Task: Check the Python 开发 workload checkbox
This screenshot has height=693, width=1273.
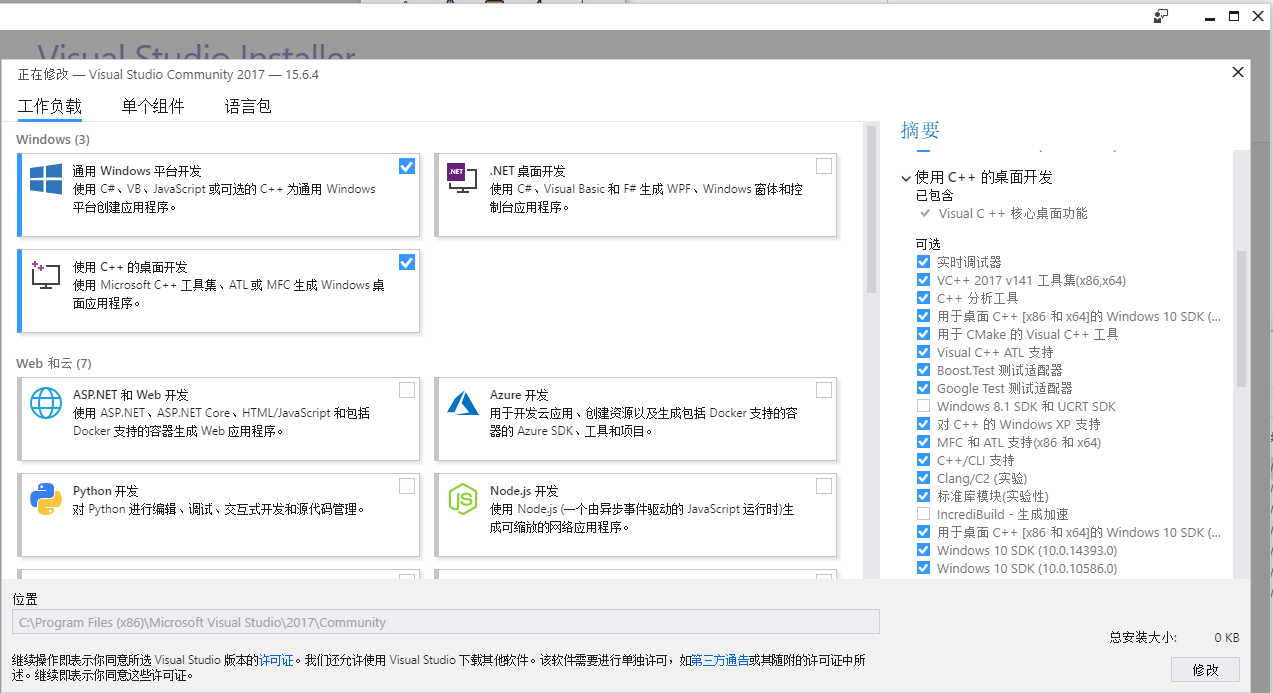Action: pos(407,486)
